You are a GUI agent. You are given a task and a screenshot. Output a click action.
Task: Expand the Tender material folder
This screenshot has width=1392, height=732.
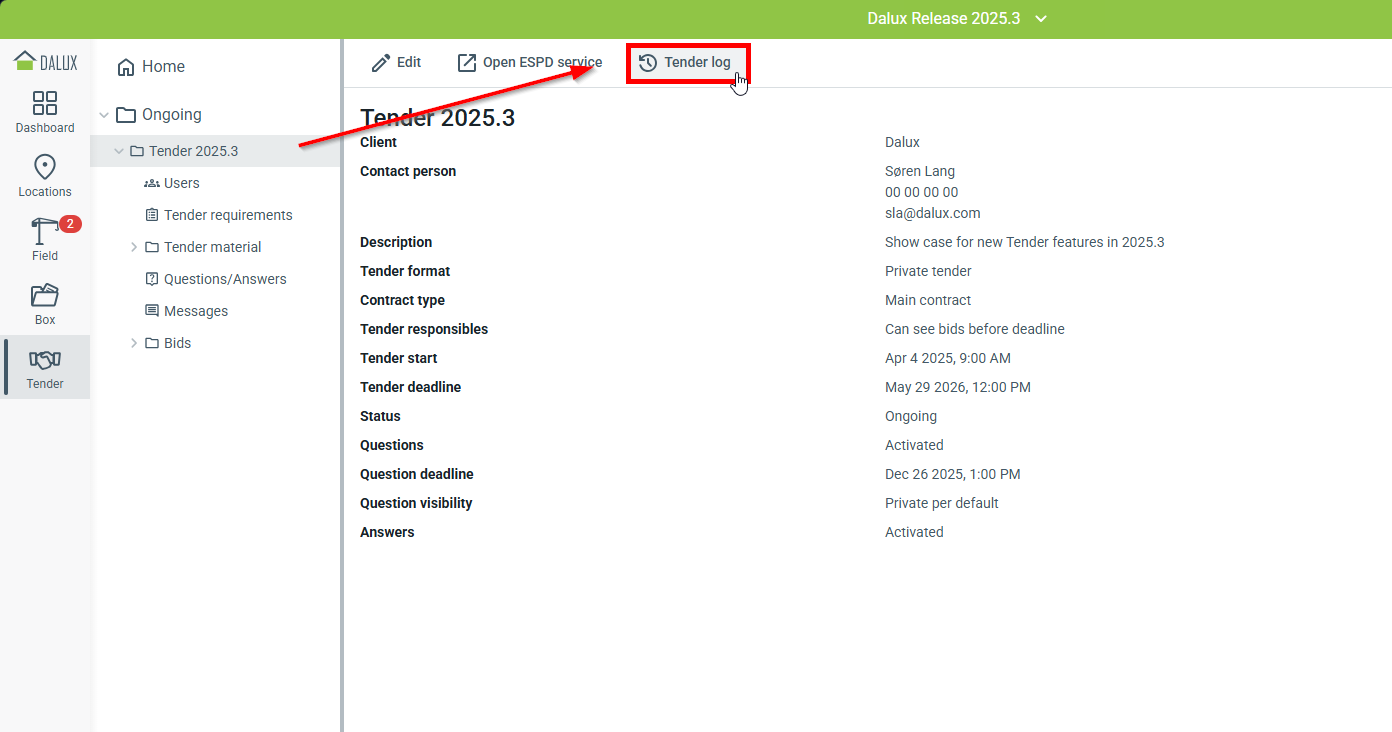click(x=134, y=247)
